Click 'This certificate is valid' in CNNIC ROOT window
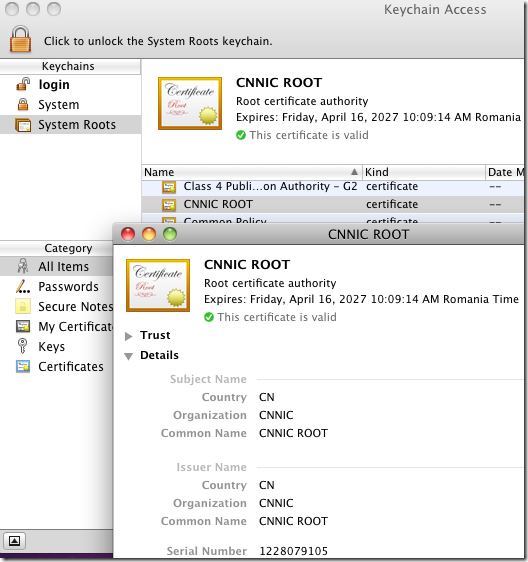 tap(277, 317)
